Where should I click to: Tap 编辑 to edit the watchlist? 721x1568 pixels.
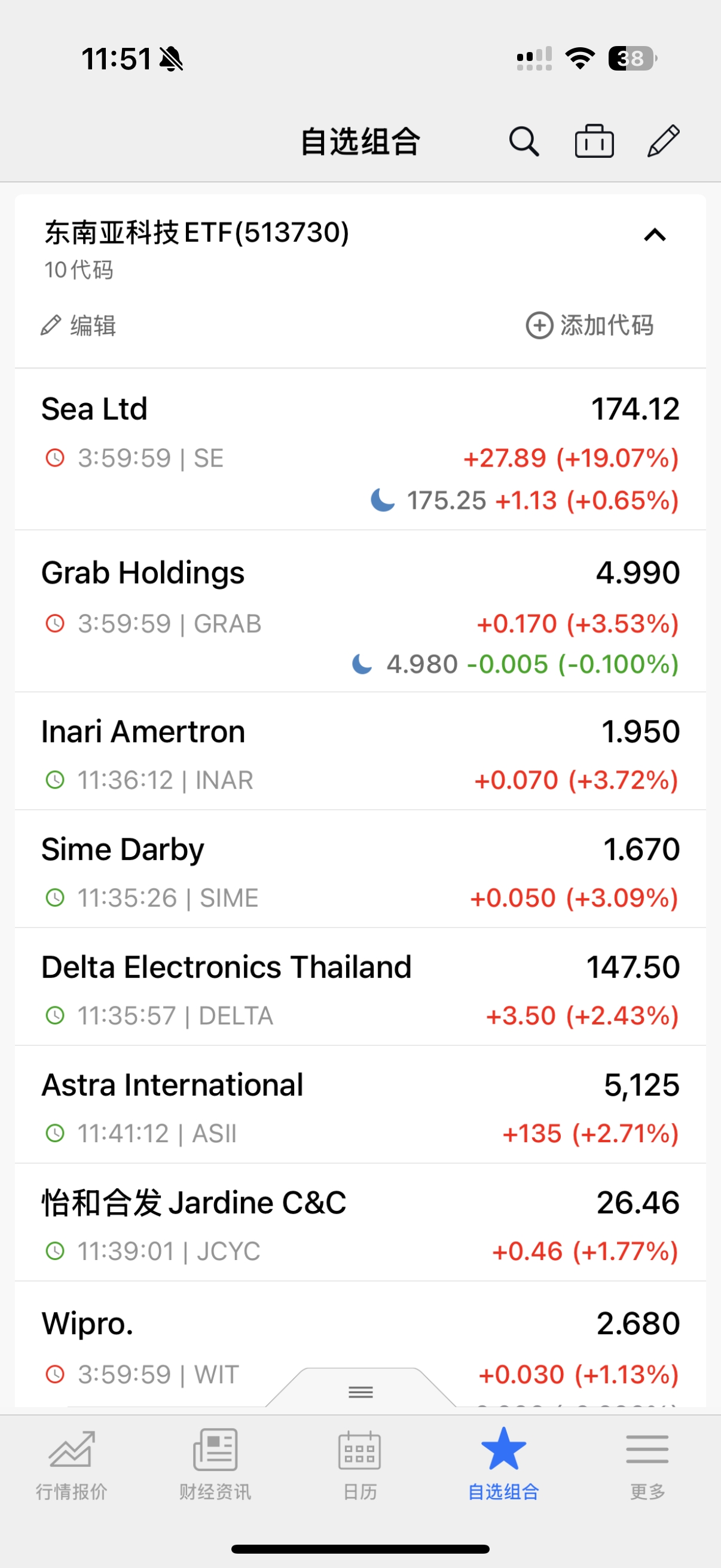pyautogui.click(x=78, y=326)
